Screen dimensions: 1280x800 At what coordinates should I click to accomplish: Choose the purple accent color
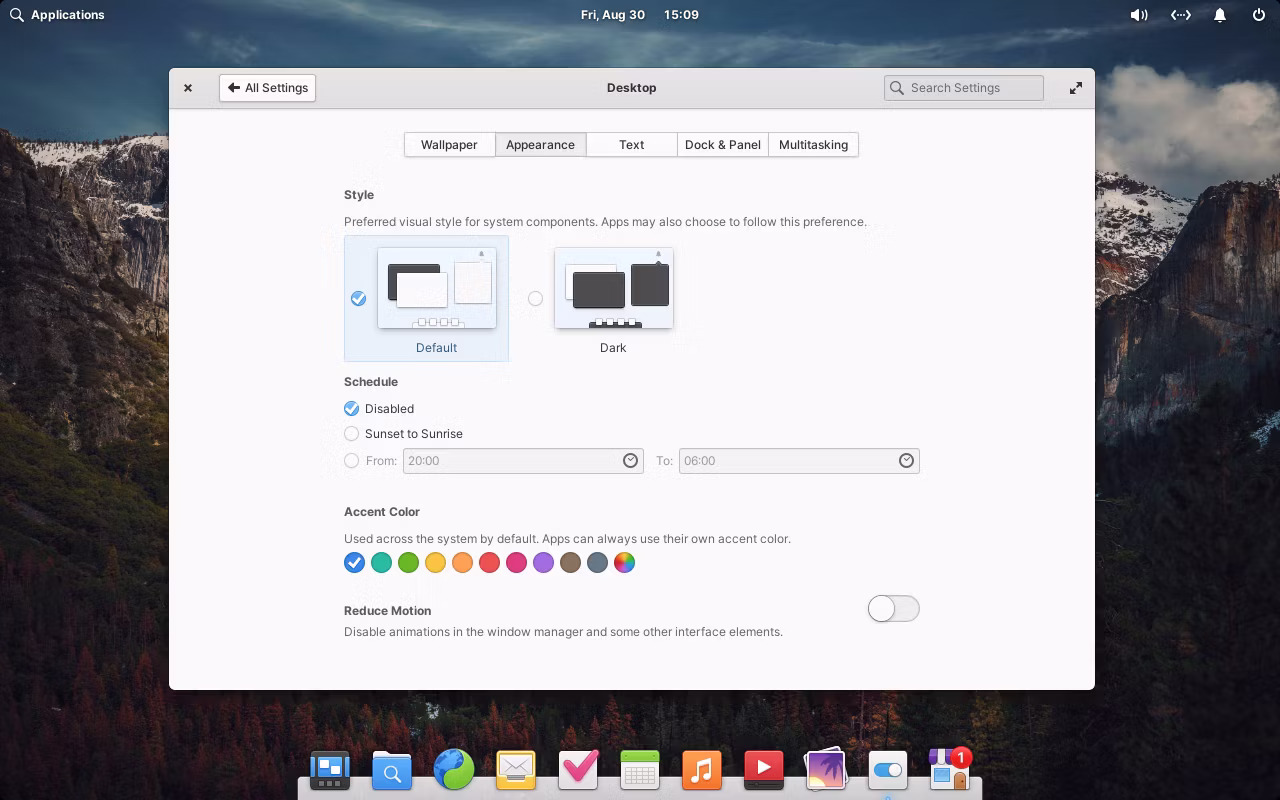(x=543, y=563)
